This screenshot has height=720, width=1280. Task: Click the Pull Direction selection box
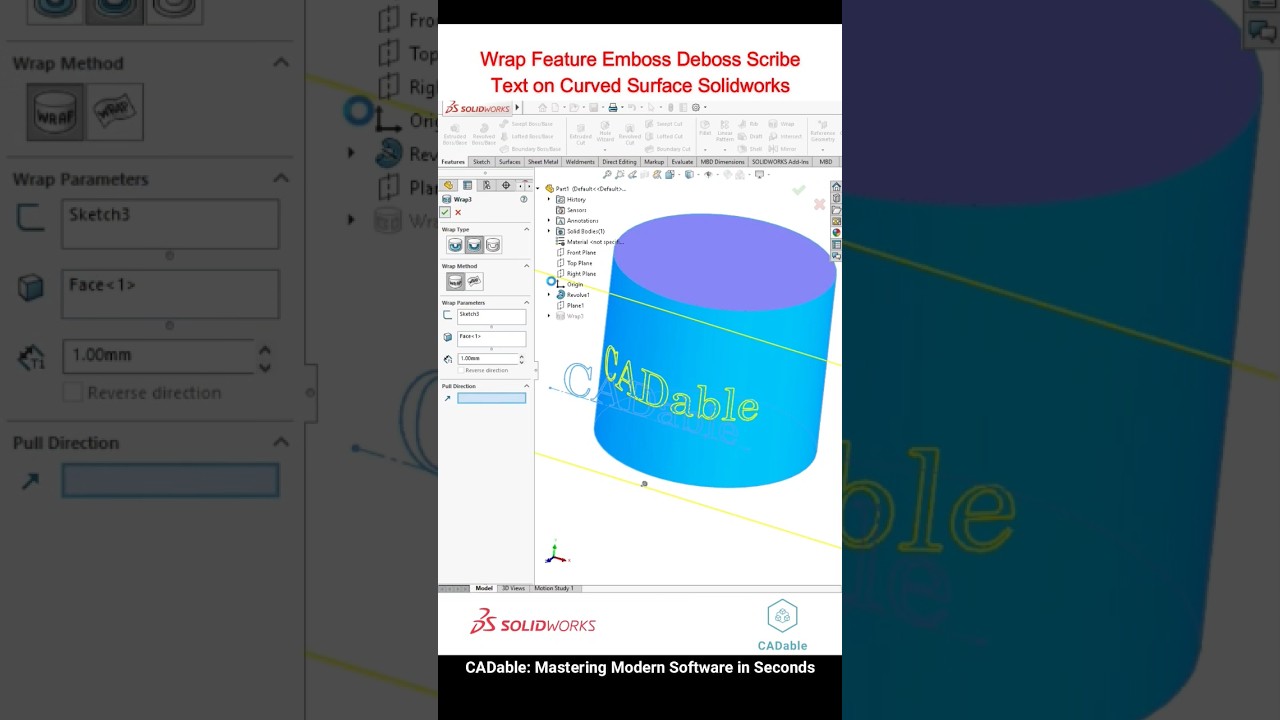pyautogui.click(x=491, y=398)
